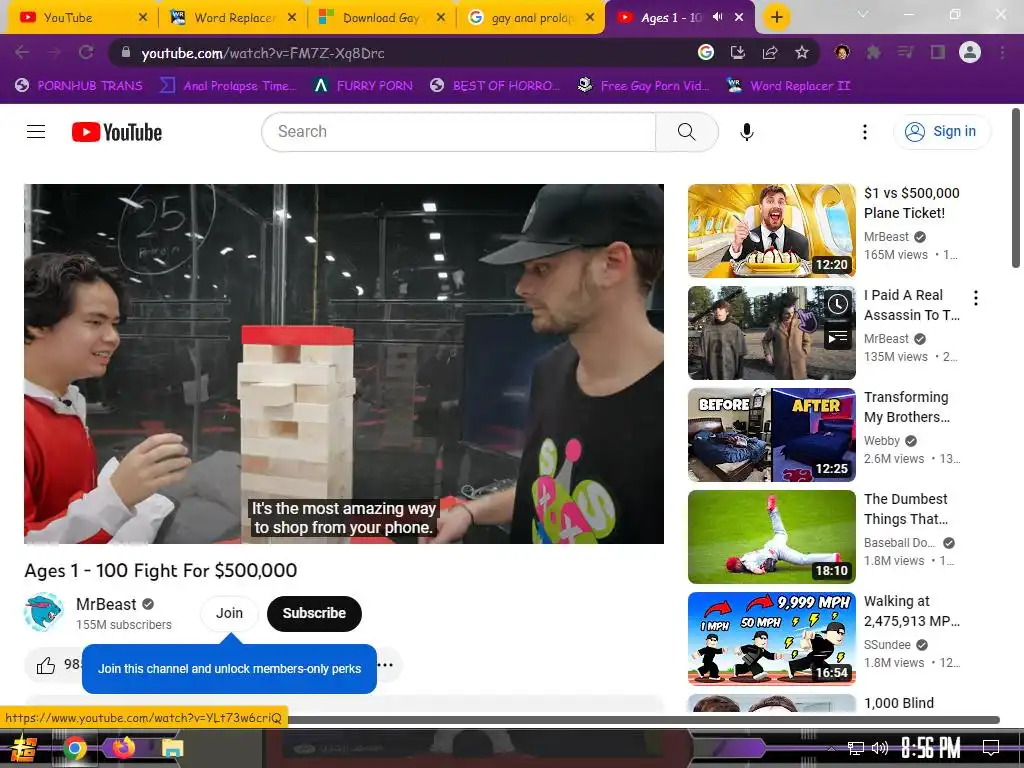1024x768 pixels.
Task: Toggle the browser side panel
Action: tap(938, 52)
